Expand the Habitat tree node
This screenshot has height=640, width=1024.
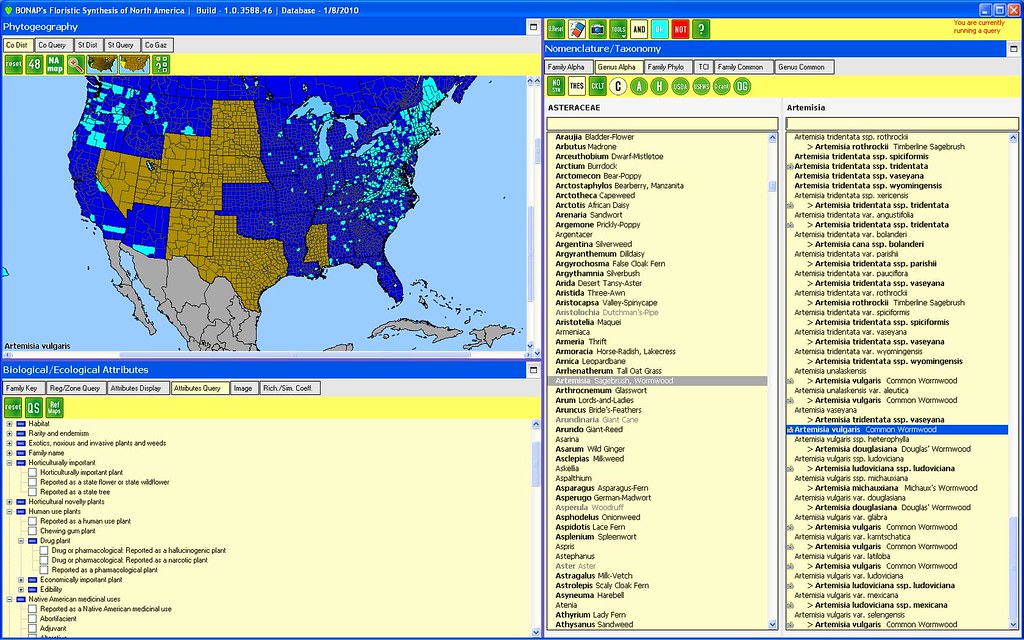click(x=9, y=424)
